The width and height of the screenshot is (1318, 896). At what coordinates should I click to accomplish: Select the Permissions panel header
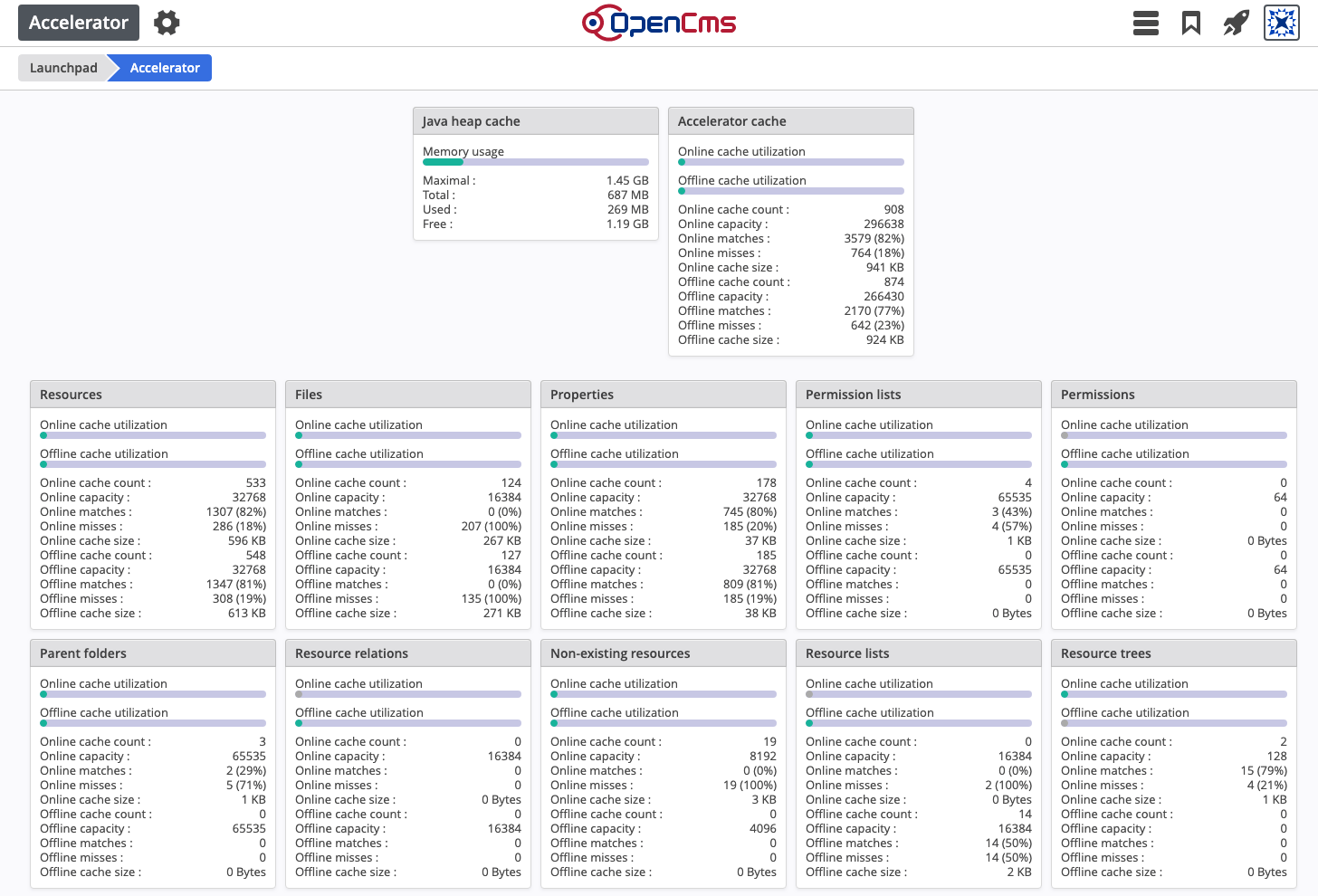pyautogui.click(x=1174, y=395)
